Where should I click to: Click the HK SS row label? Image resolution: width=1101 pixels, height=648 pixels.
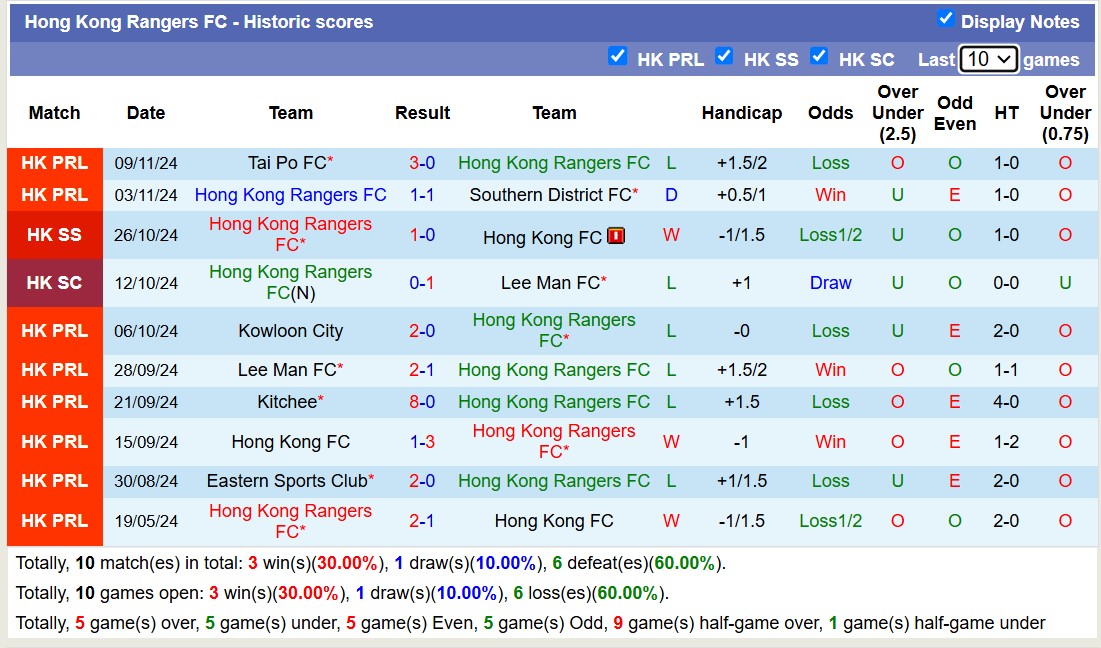tap(54, 235)
